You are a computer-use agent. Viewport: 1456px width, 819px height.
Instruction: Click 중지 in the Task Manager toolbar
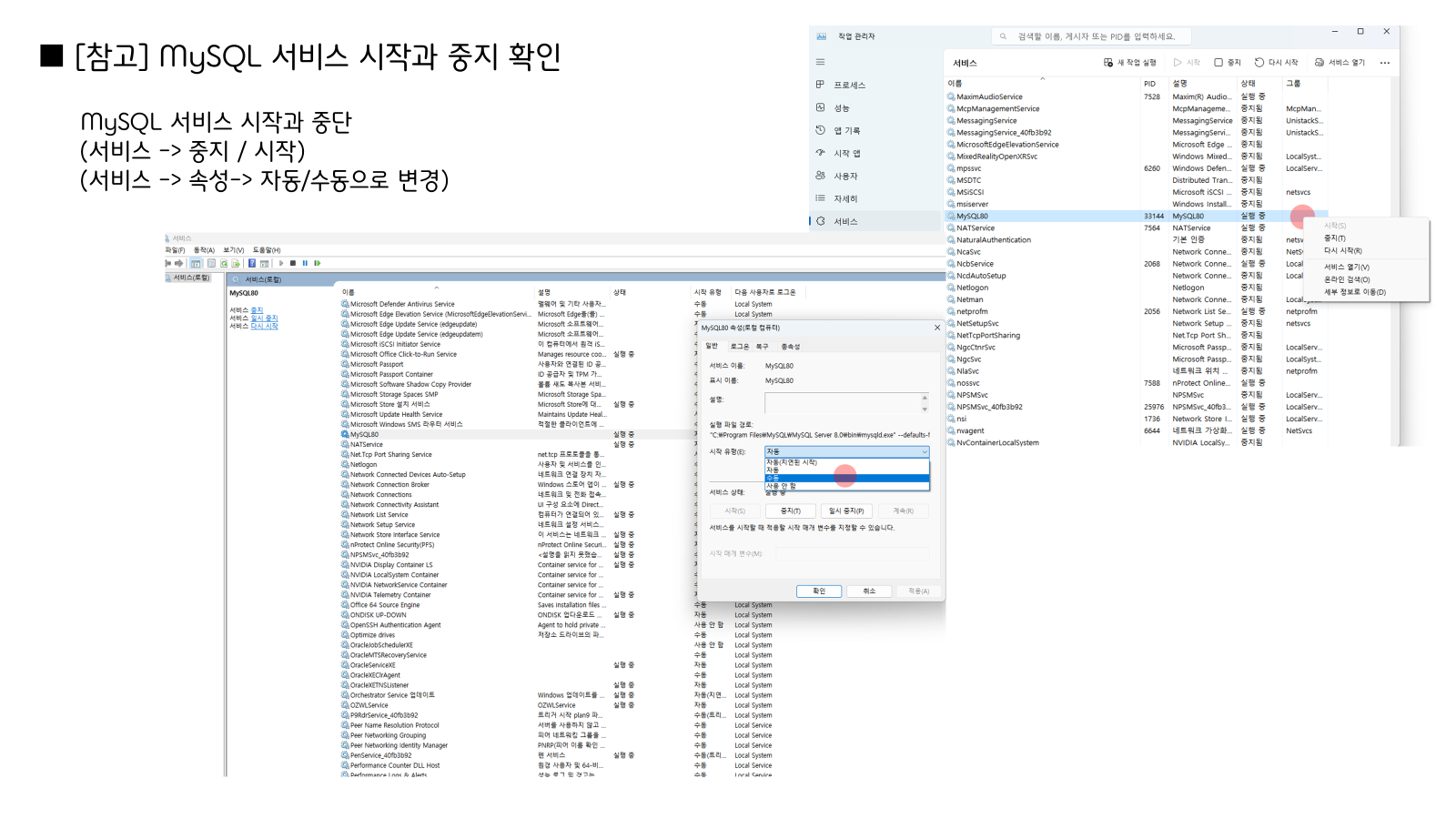click(x=1228, y=63)
